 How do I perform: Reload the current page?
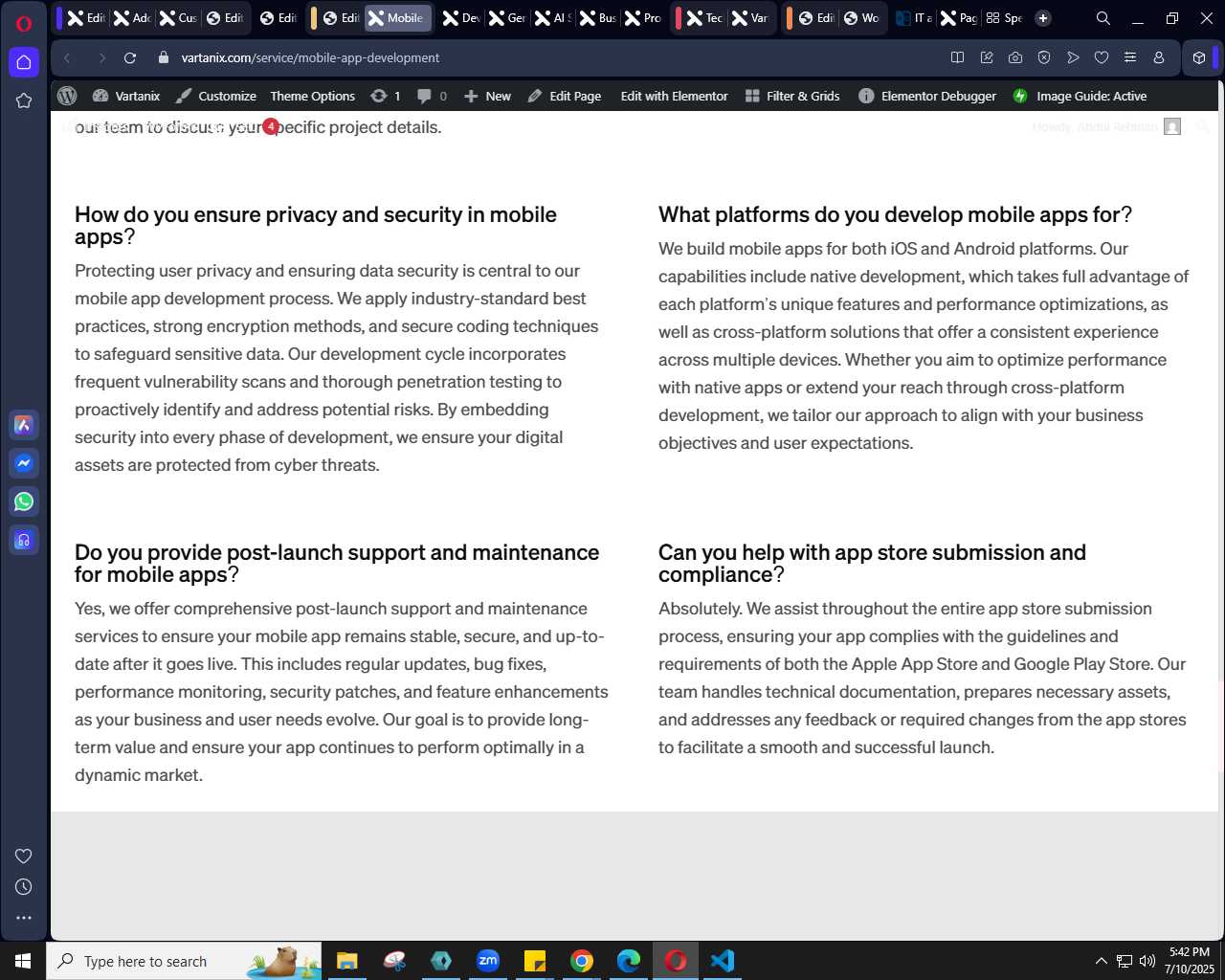pyautogui.click(x=130, y=57)
